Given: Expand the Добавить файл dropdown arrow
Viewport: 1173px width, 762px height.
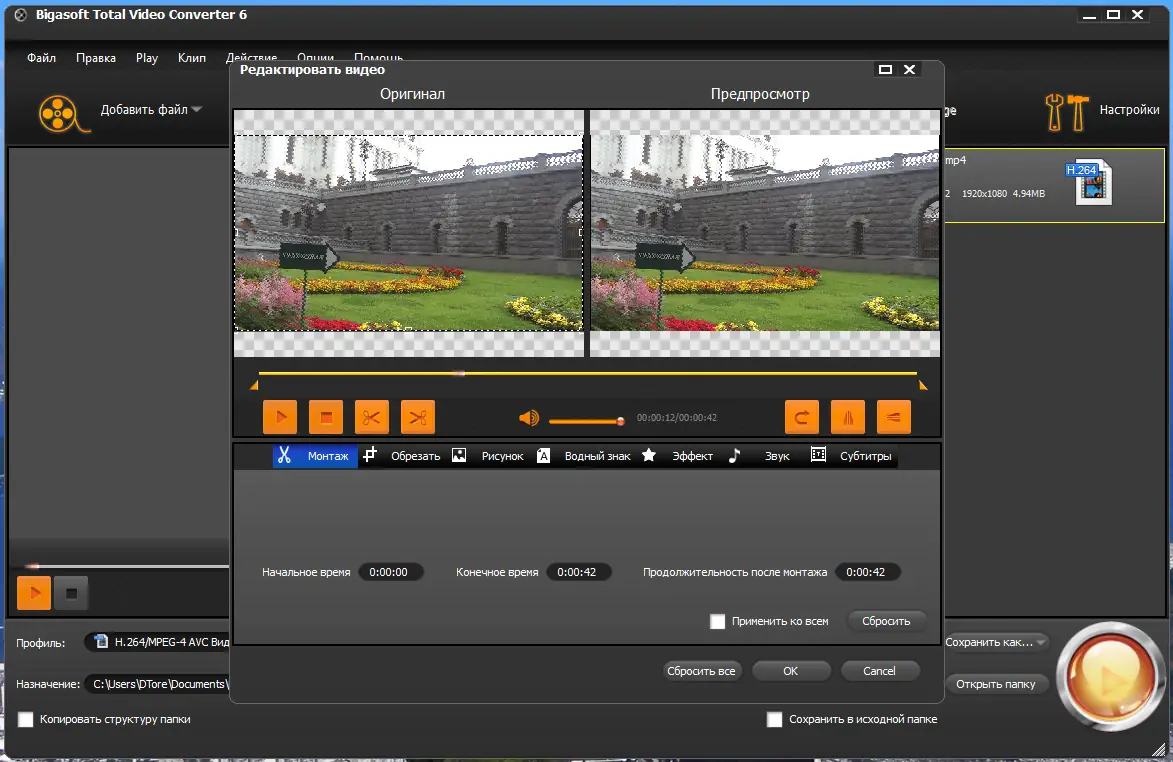Looking at the screenshot, I should coord(197,109).
